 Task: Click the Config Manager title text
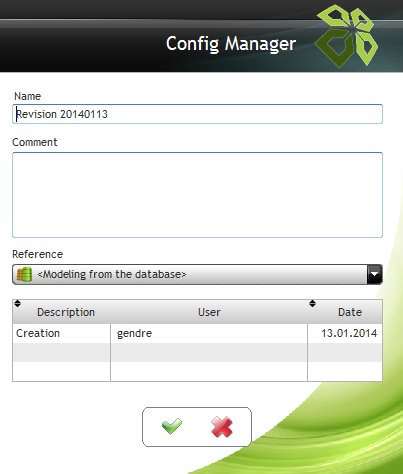[x=231, y=44]
